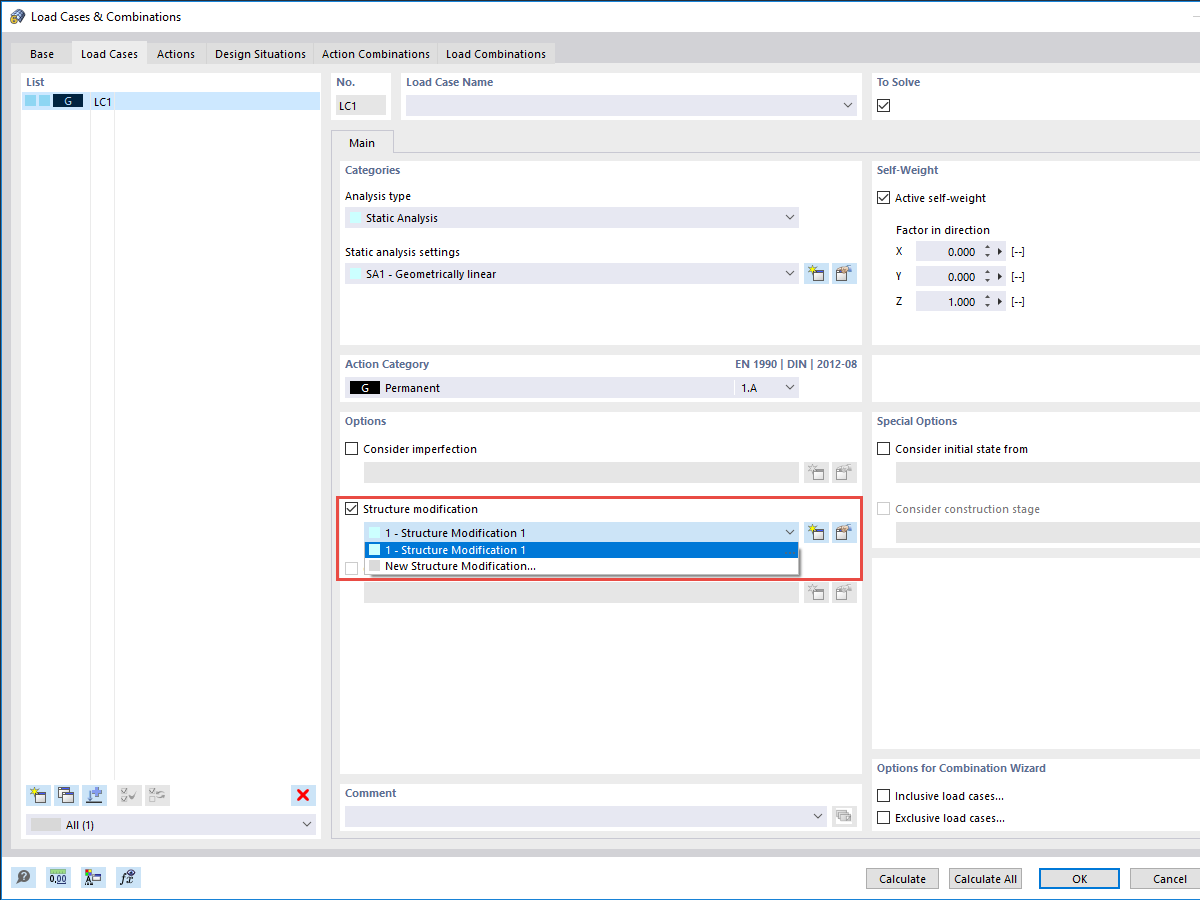
Task: Switch to the Base tab
Action: pos(42,54)
